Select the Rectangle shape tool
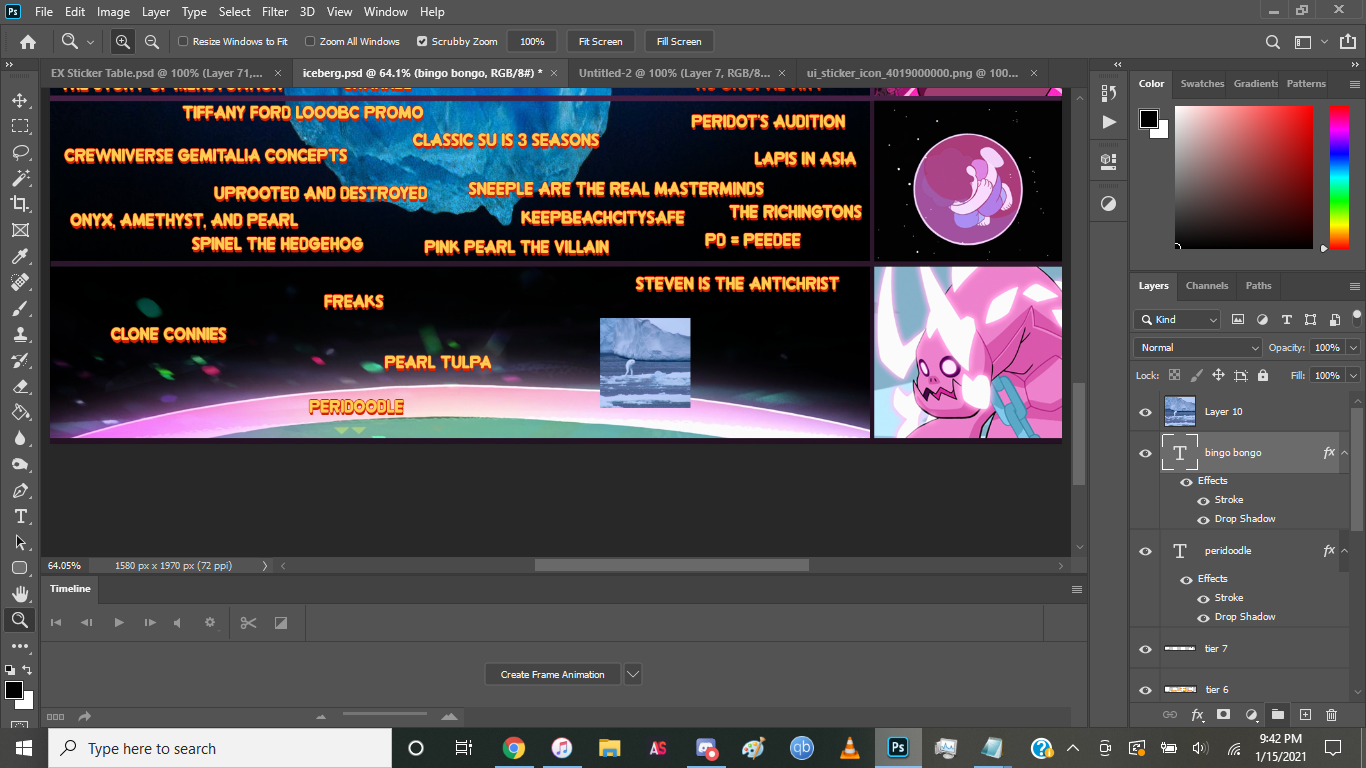This screenshot has width=1366, height=768. tap(19, 568)
